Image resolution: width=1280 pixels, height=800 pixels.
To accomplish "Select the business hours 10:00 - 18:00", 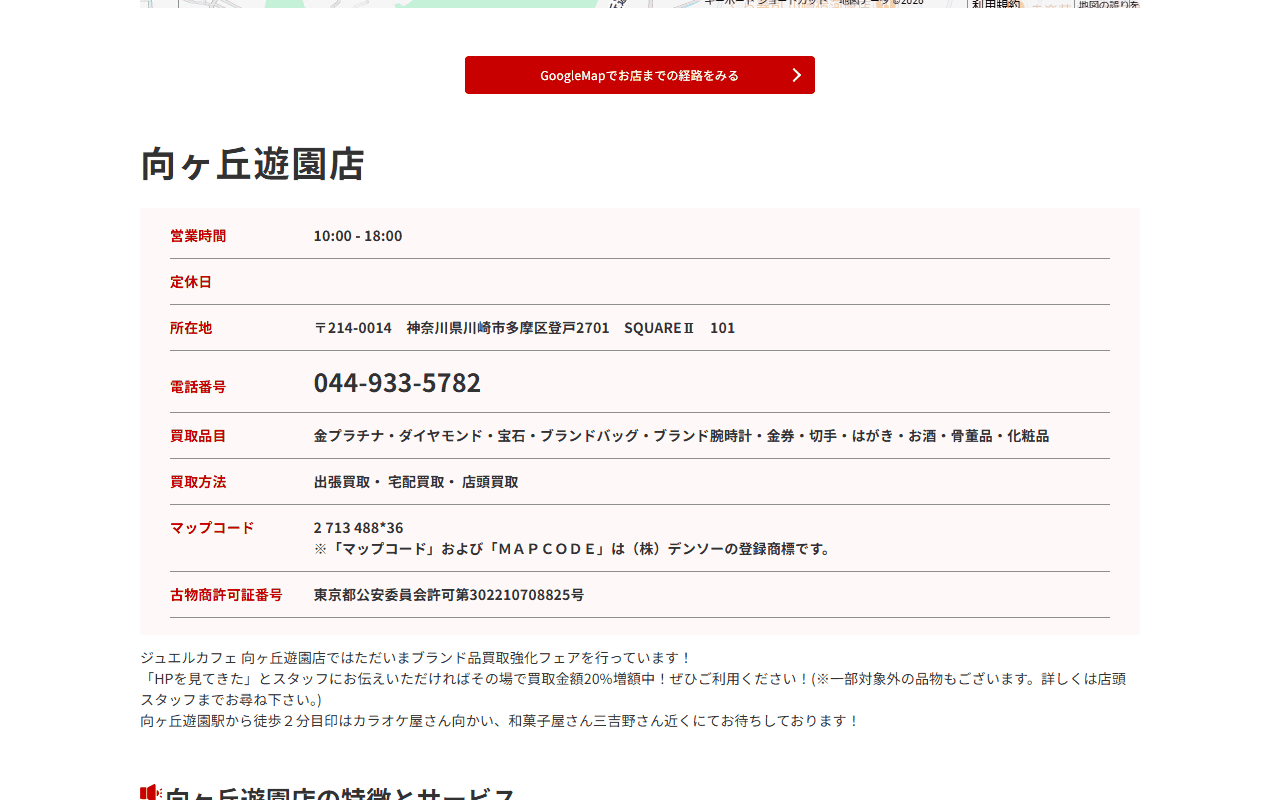I will [x=358, y=236].
